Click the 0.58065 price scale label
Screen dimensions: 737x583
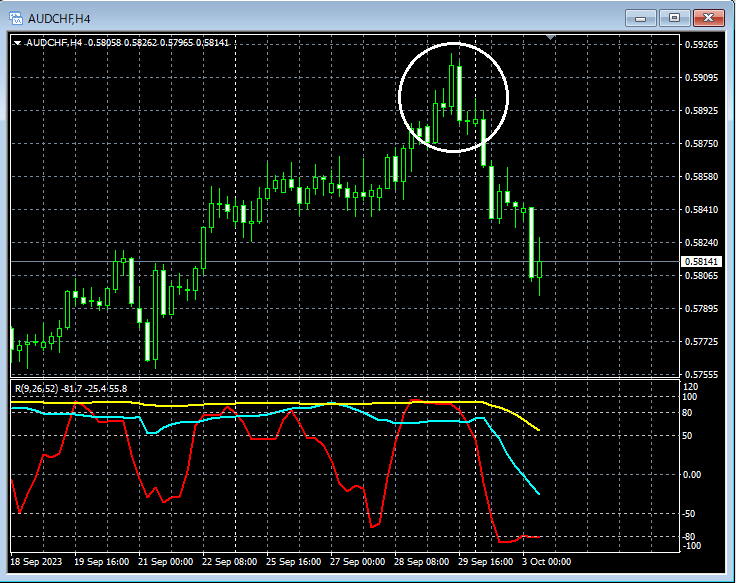coord(701,276)
